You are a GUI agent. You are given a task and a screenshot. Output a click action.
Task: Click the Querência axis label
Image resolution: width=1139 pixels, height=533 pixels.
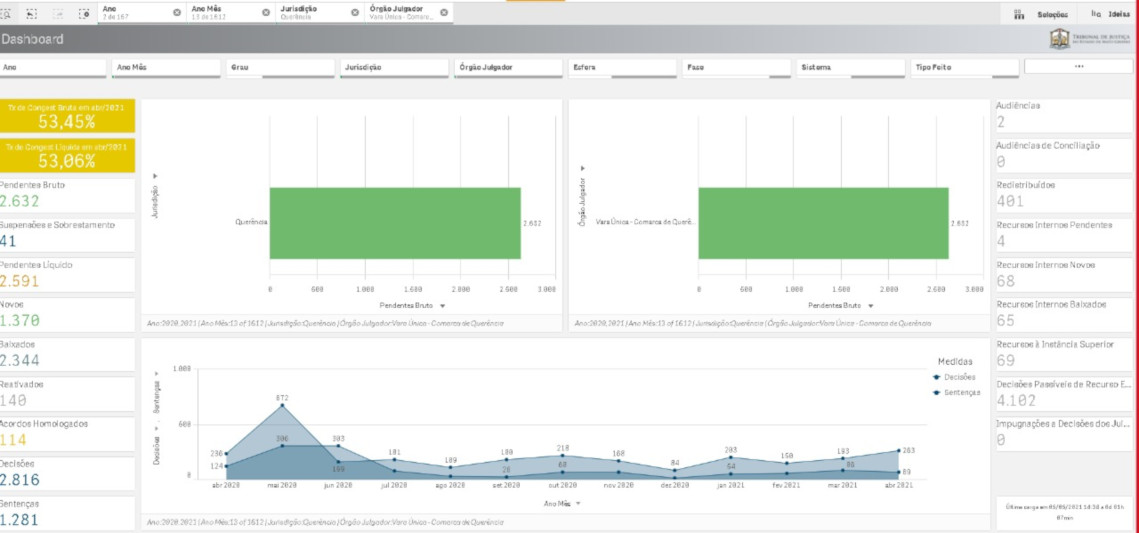click(251, 223)
